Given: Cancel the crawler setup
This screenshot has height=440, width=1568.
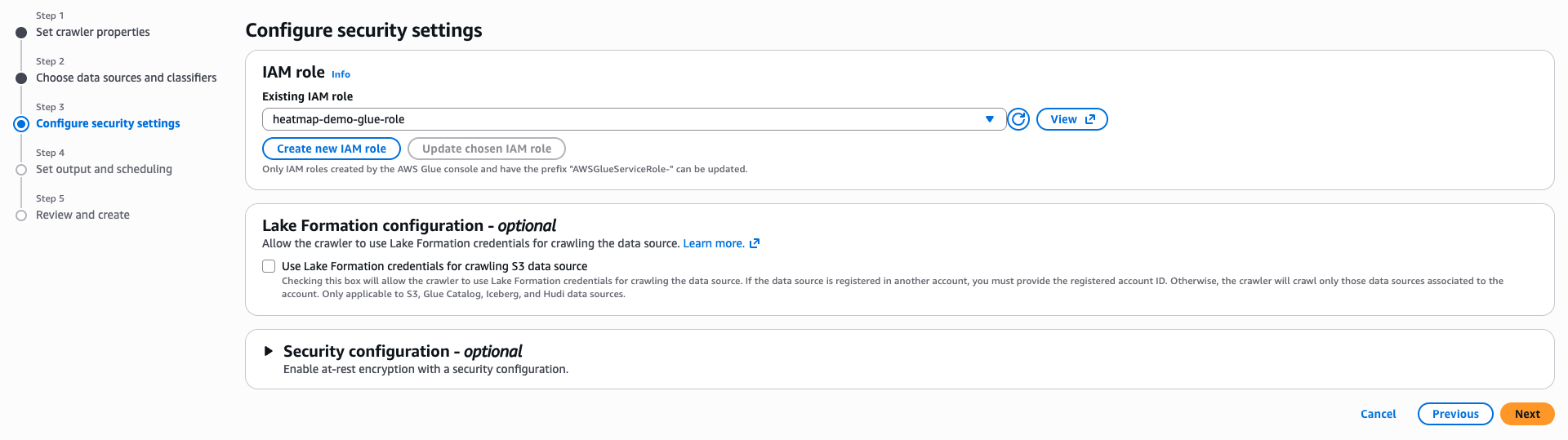Looking at the screenshot, I should 1378,414.
